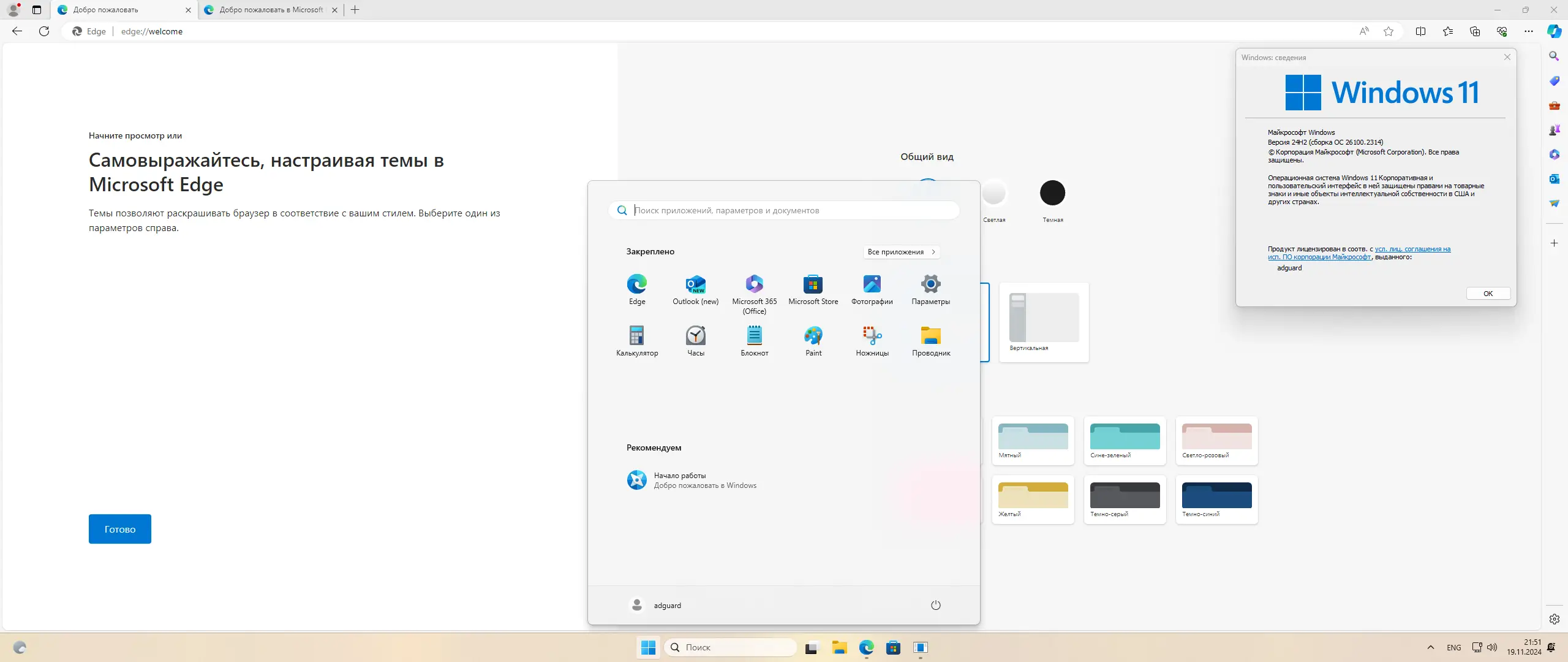
Task: Switch to the Добро пожаловать в Microsoft tab
Action: 269,10
